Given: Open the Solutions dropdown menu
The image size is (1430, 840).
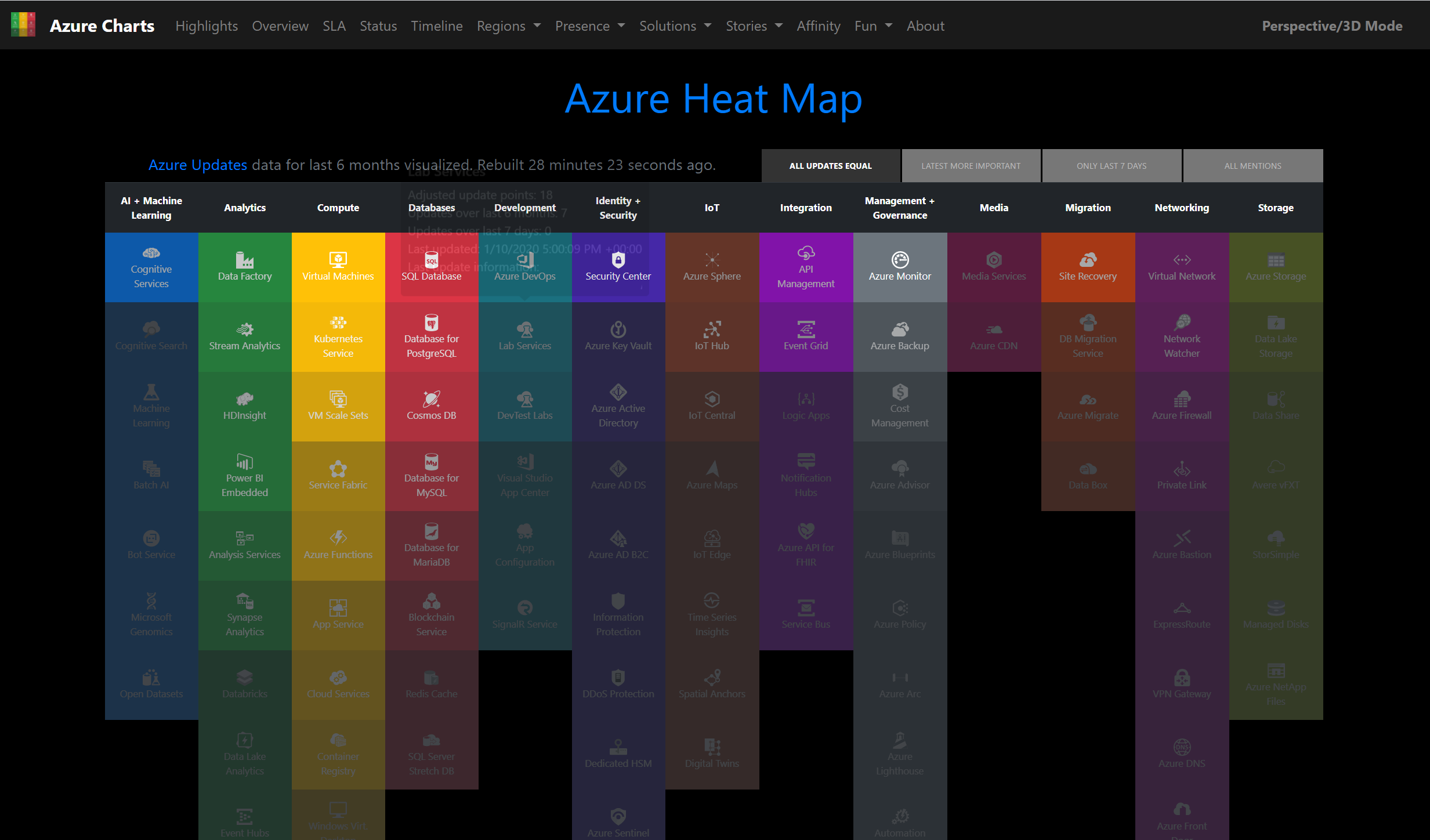Looking at the screenshot, I should click(x=675, y=26).
